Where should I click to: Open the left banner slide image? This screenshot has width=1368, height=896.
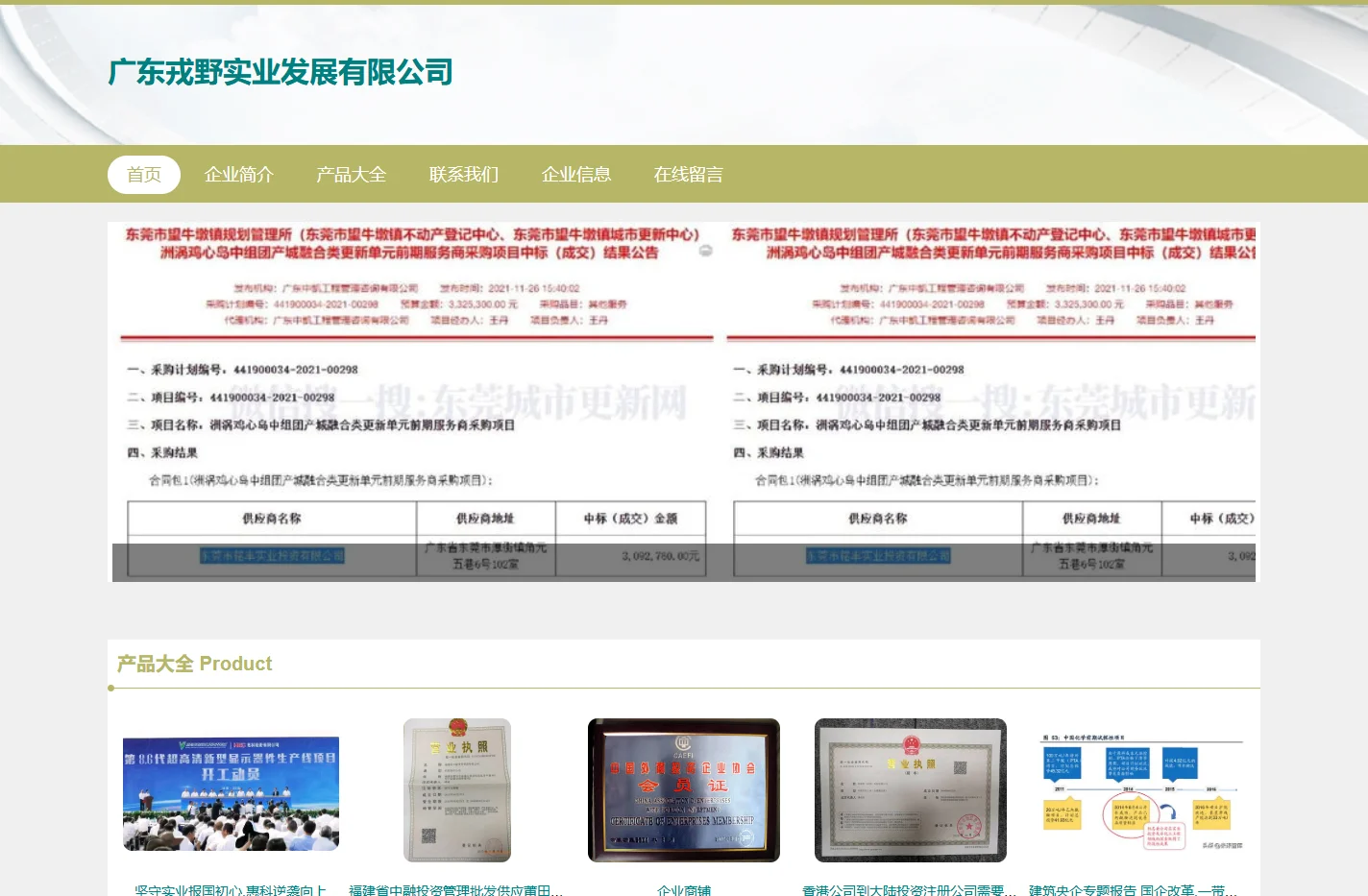click(x=413, y=402)
